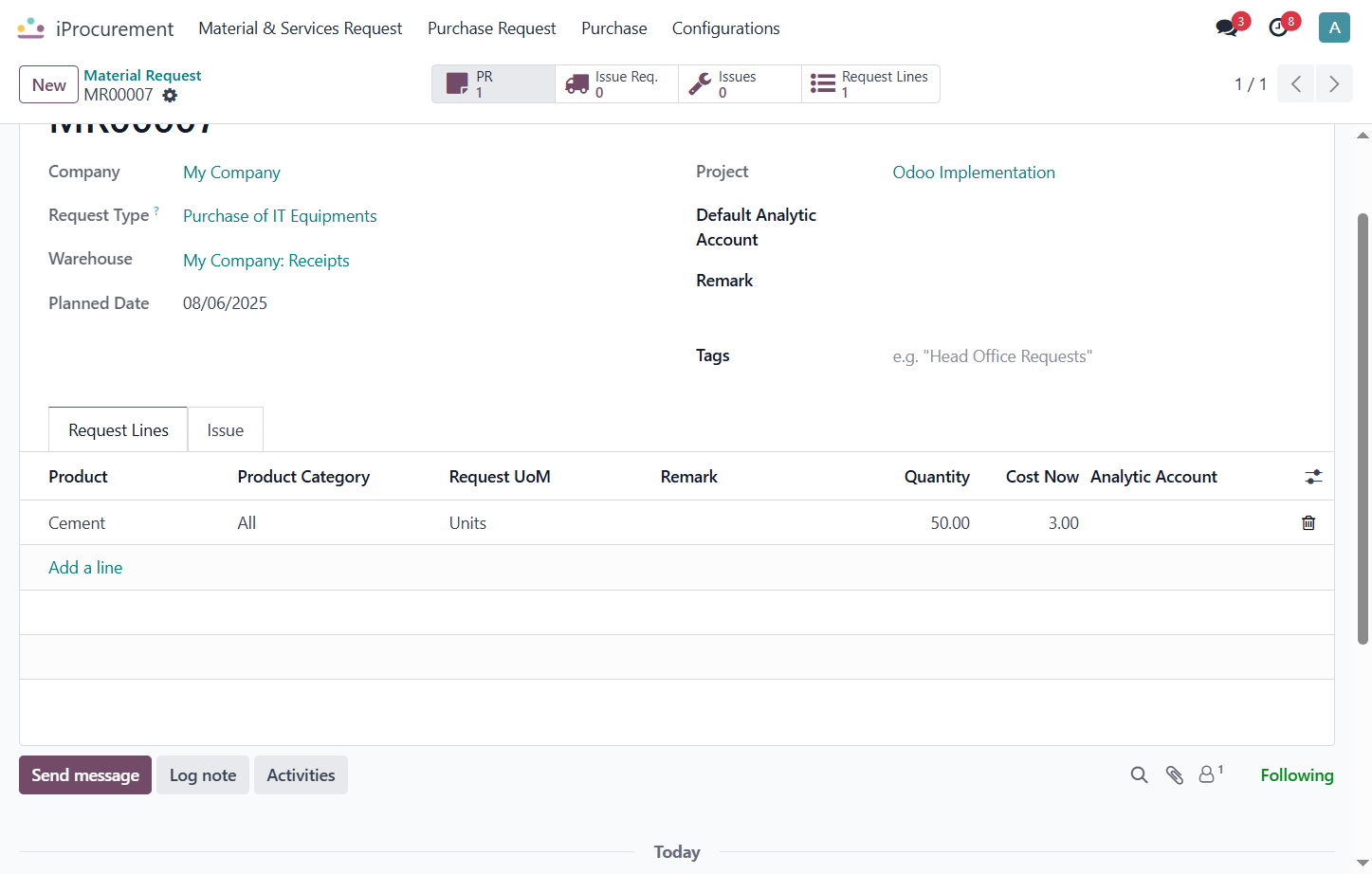Screen dimensions: 1372x874
Task: Search messages with the magnifier icon
Action: (x=1139, y=775)
